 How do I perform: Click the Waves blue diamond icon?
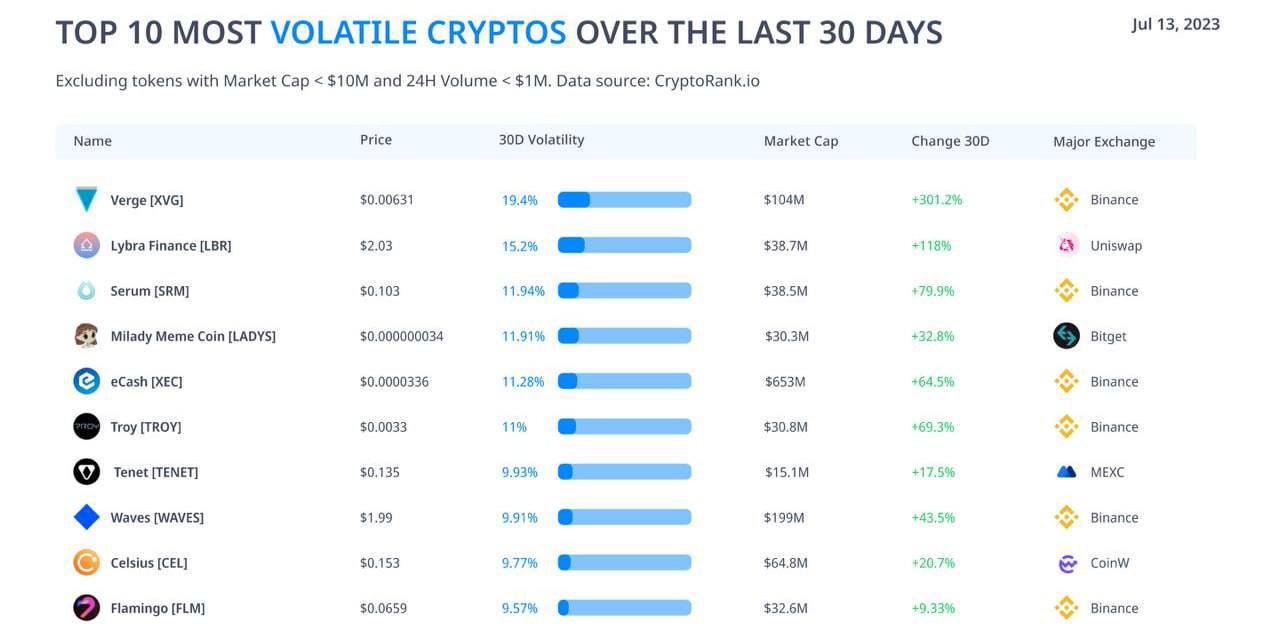tap(87, 517)
